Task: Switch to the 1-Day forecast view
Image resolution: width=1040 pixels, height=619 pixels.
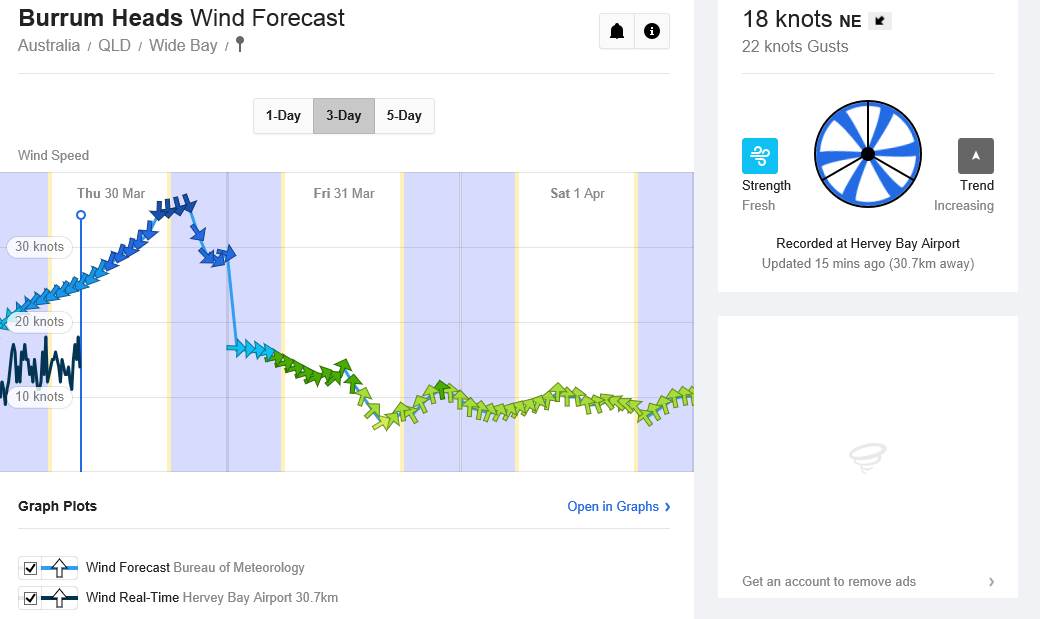Action: coord(283,116)
